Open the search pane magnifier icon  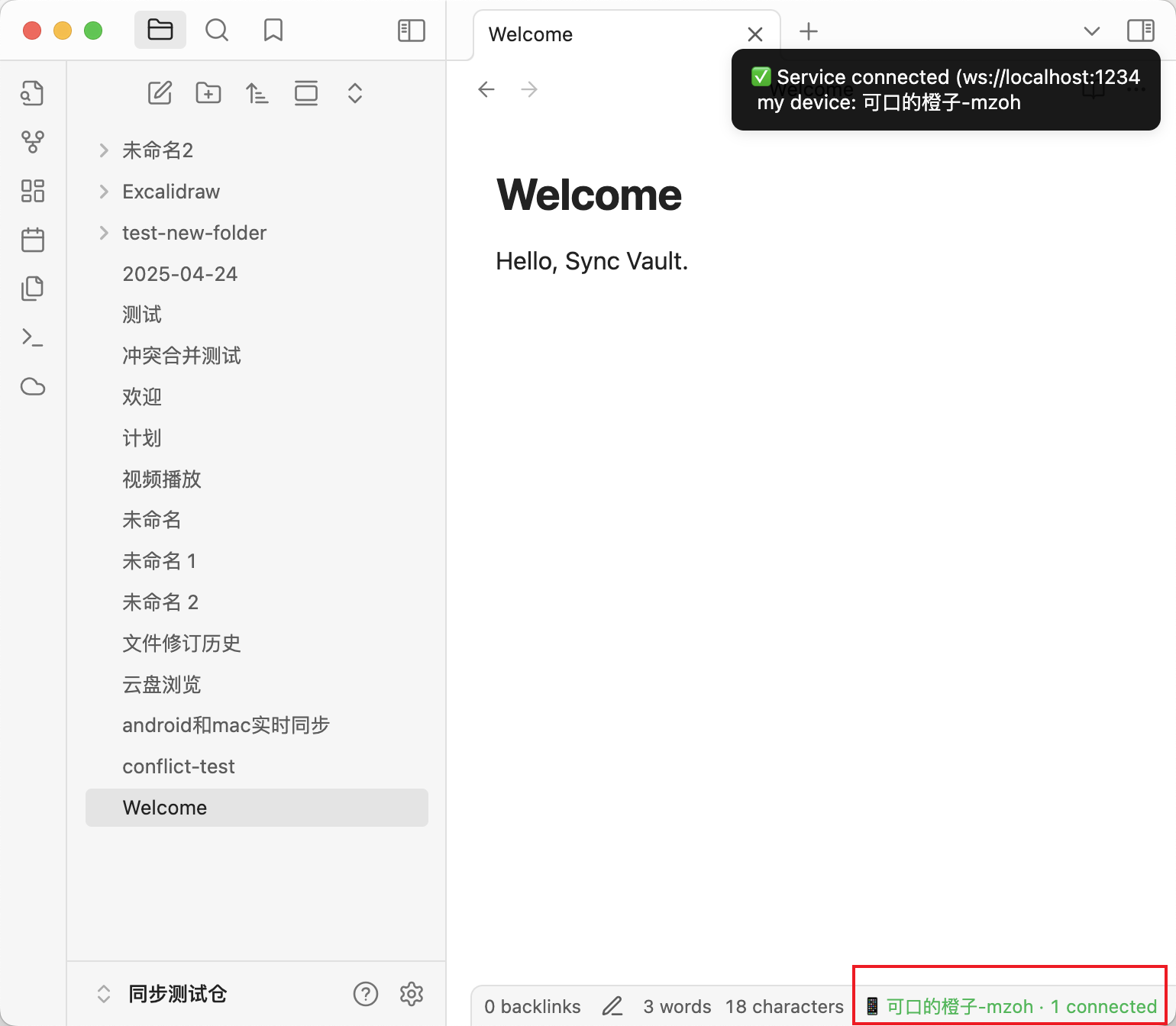tap(217, 31)
